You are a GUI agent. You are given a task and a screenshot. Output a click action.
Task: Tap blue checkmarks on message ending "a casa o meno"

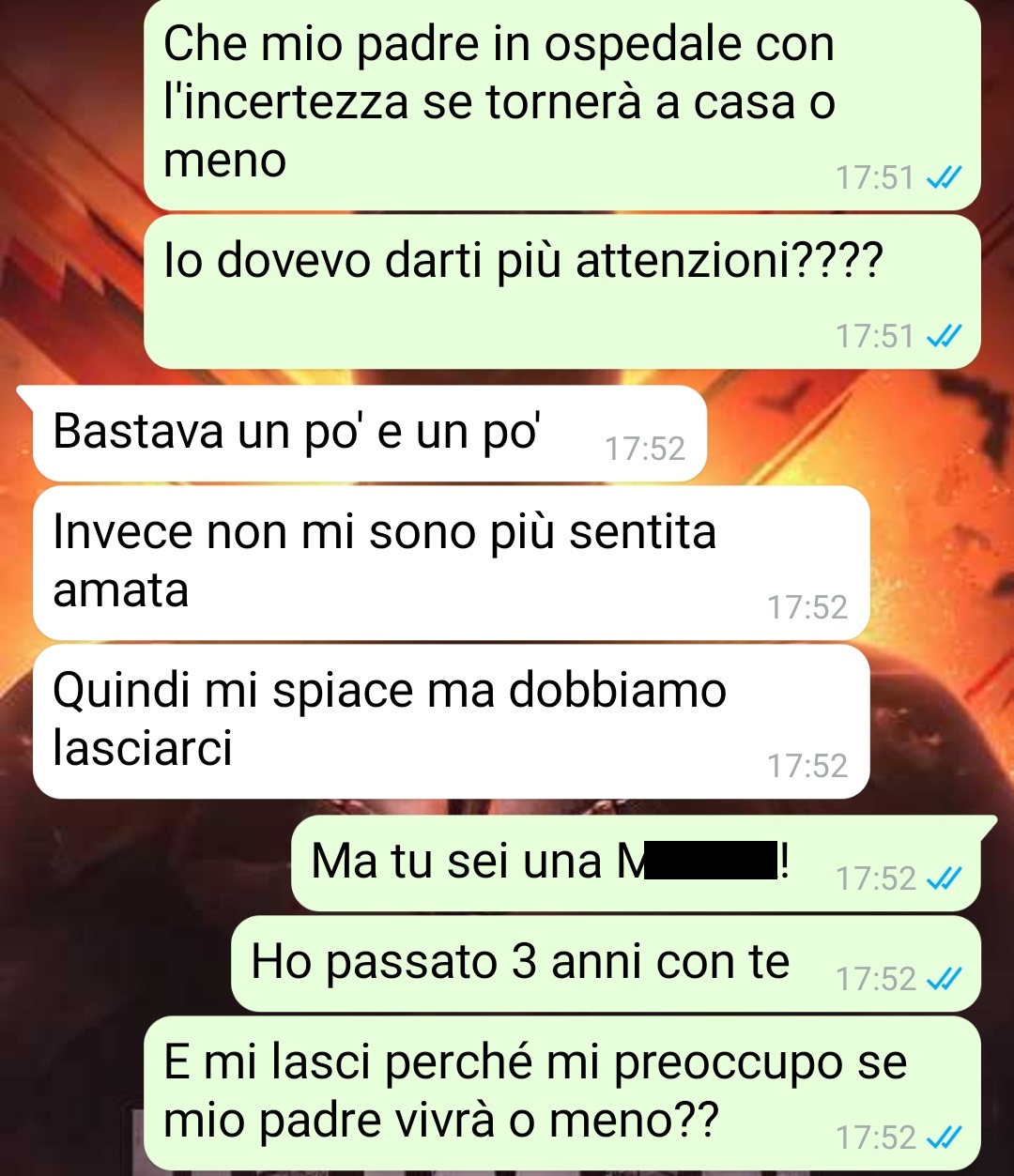(x=942, y=177)
